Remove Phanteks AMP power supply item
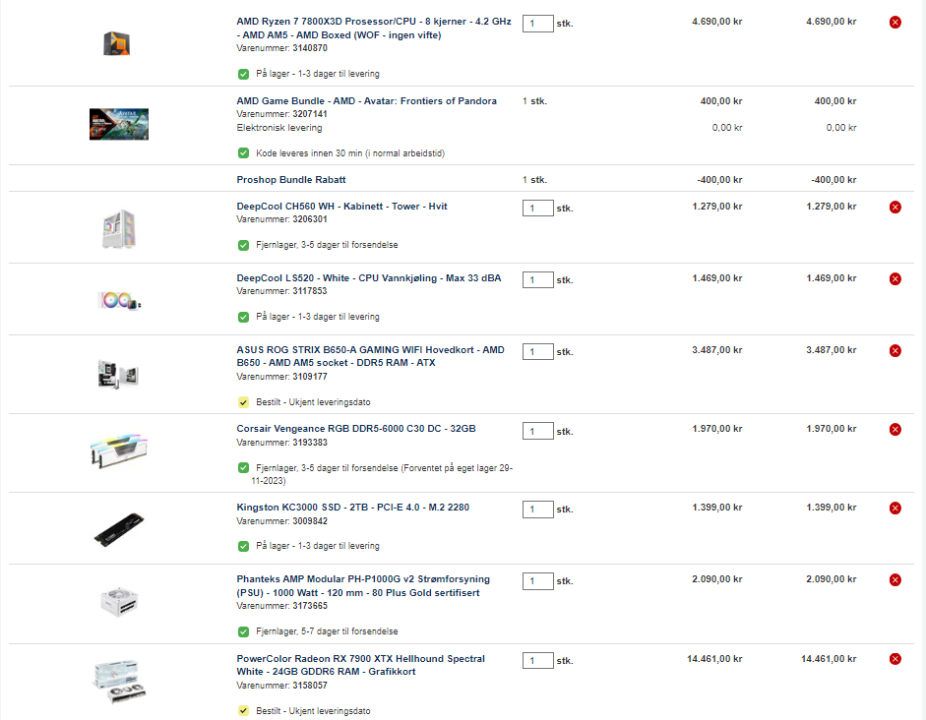The image size is (926, 720). click(x=895, y=580)
